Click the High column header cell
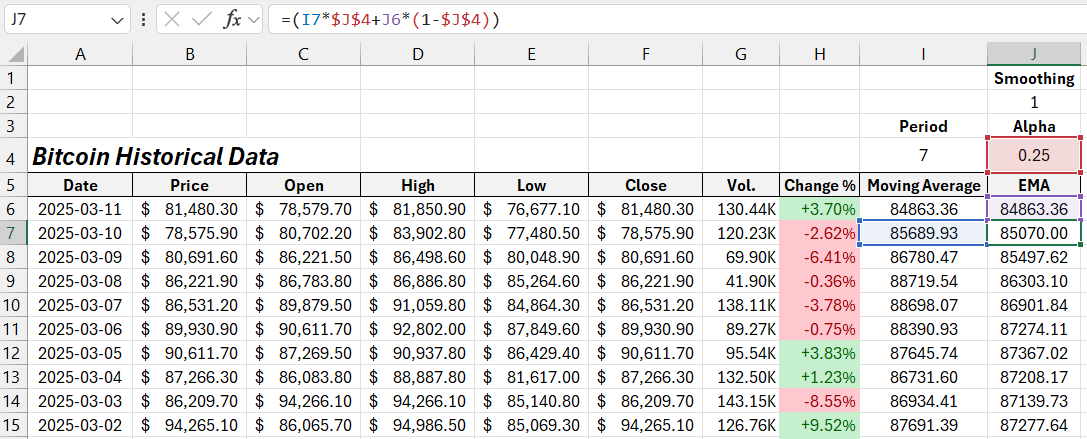1087x439 pixels. 417,185
